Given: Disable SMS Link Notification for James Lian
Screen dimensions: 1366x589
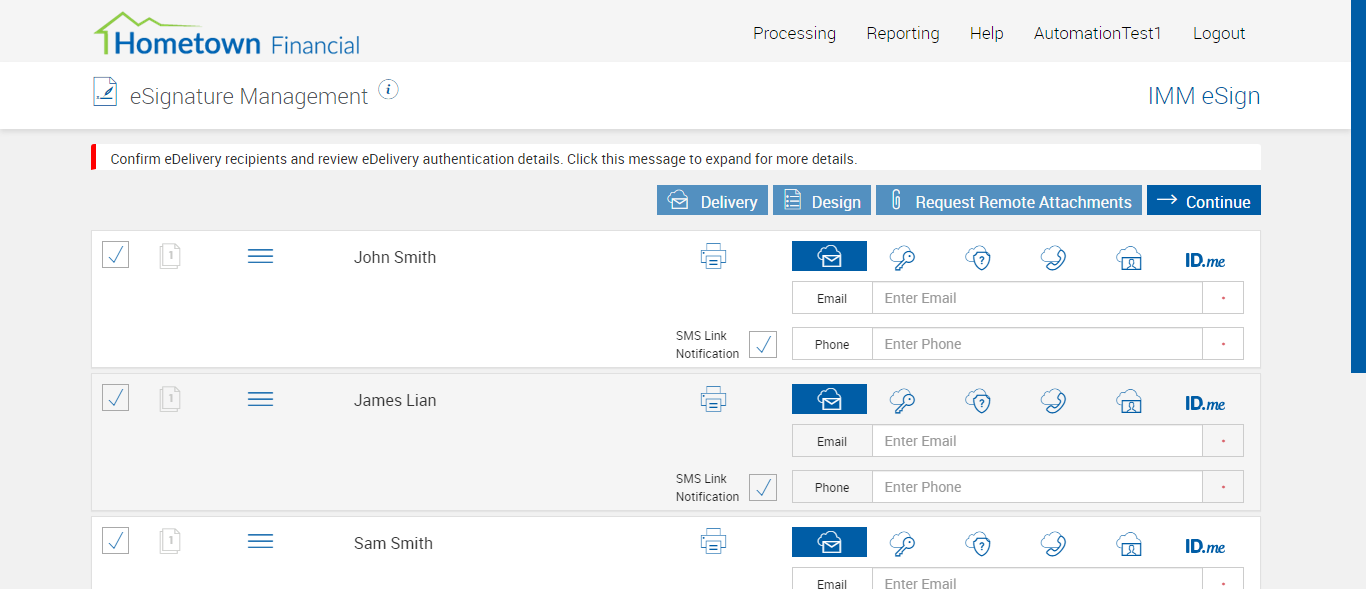Looking at the screenshot, I should [763, 487].
